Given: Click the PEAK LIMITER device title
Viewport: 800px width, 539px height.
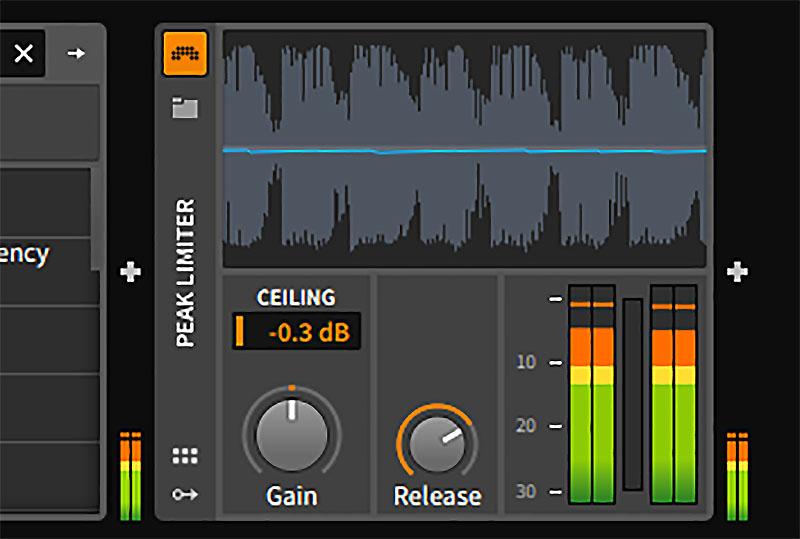Looking at the screenshot, I should pos(185,273).
